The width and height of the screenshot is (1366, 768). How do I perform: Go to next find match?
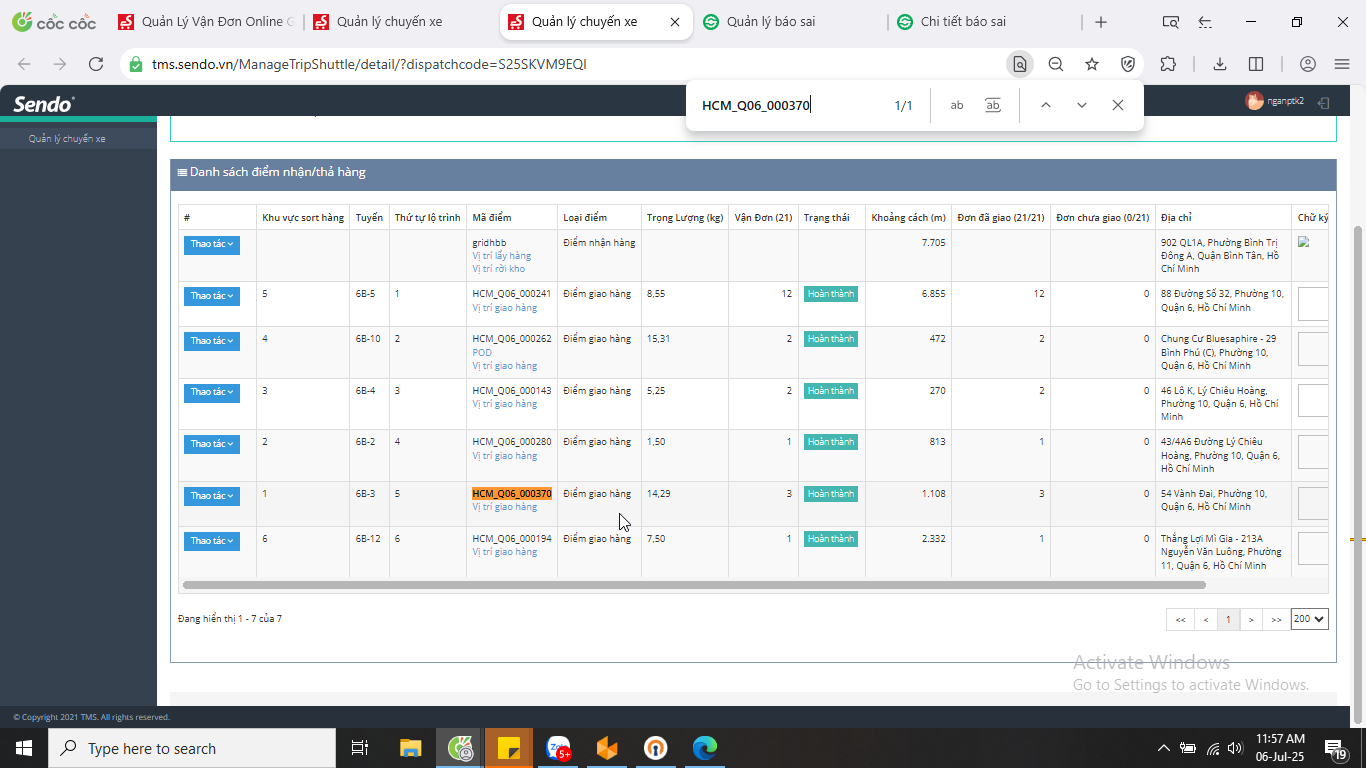(x=1081, y=105)
